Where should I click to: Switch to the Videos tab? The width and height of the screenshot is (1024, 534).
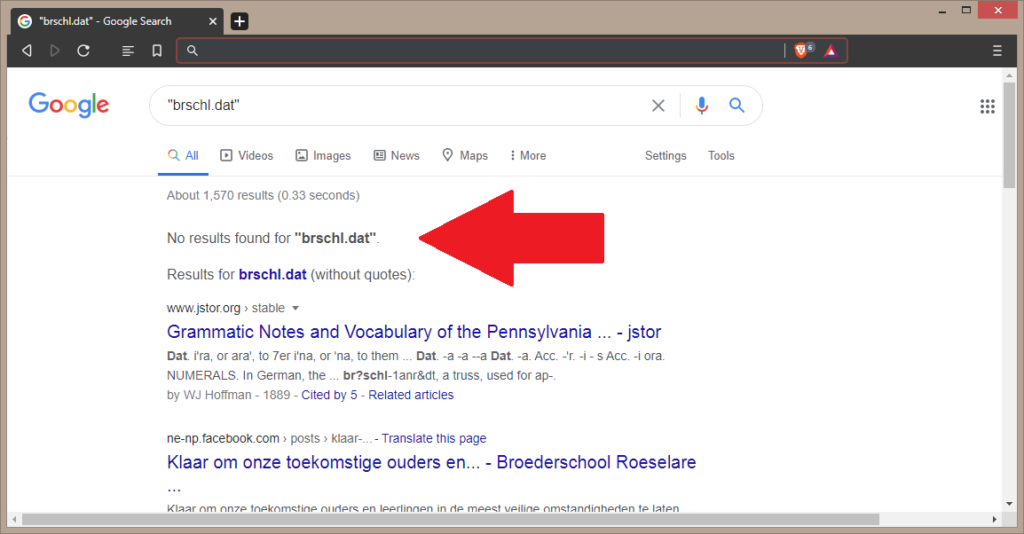pyautogui.click(x=247, y=155)
